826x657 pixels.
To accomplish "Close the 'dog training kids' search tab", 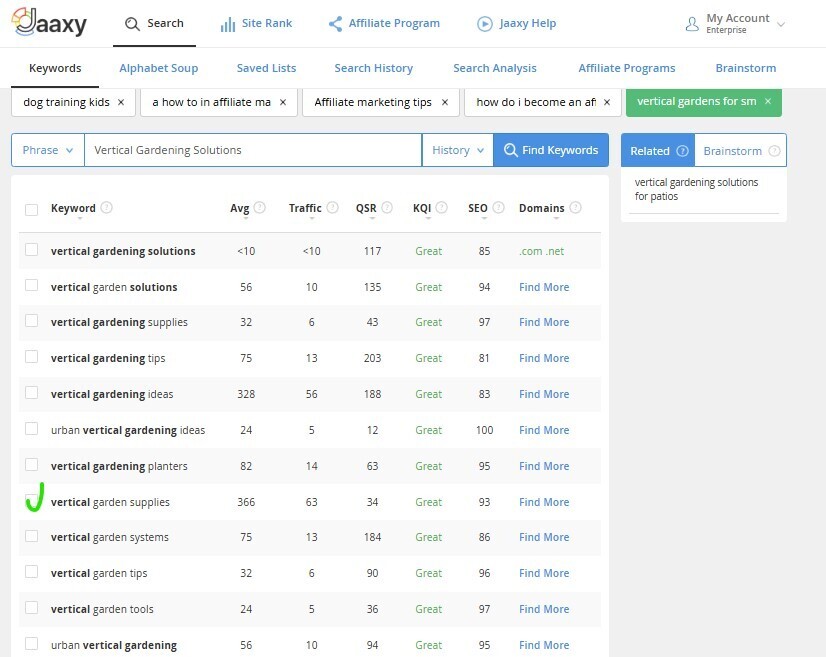I will click(x=121, y=102).
